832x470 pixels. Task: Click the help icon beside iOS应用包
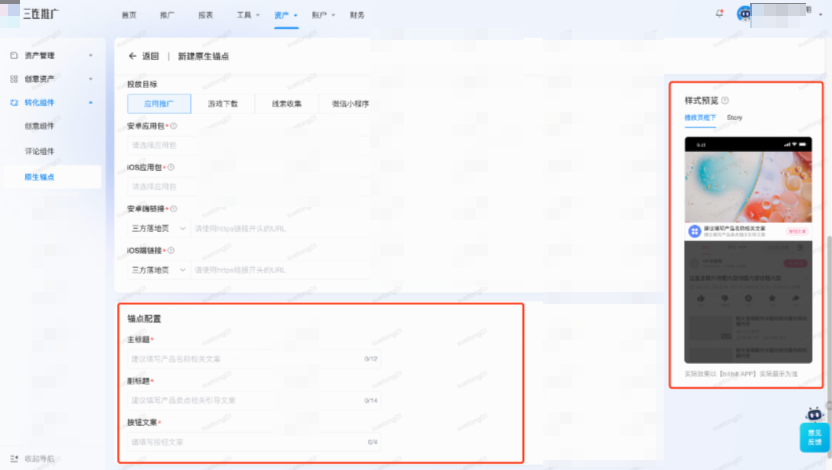171,167
